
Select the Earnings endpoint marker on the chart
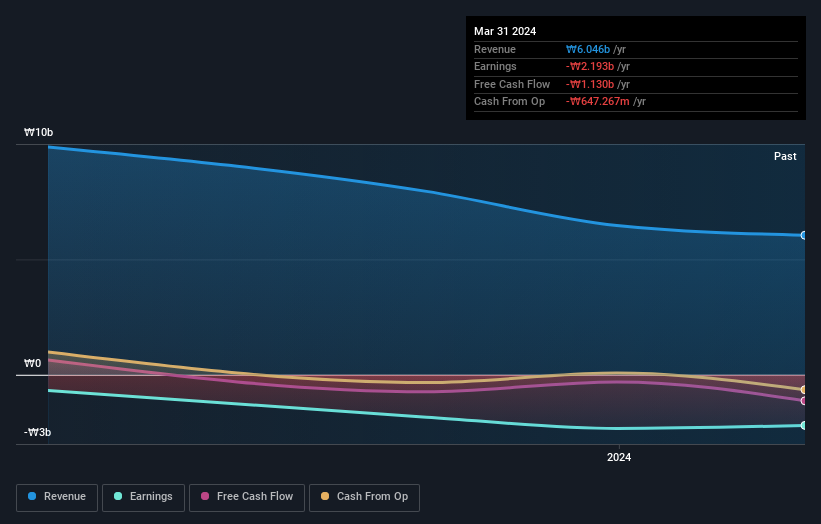pos(804,426)
